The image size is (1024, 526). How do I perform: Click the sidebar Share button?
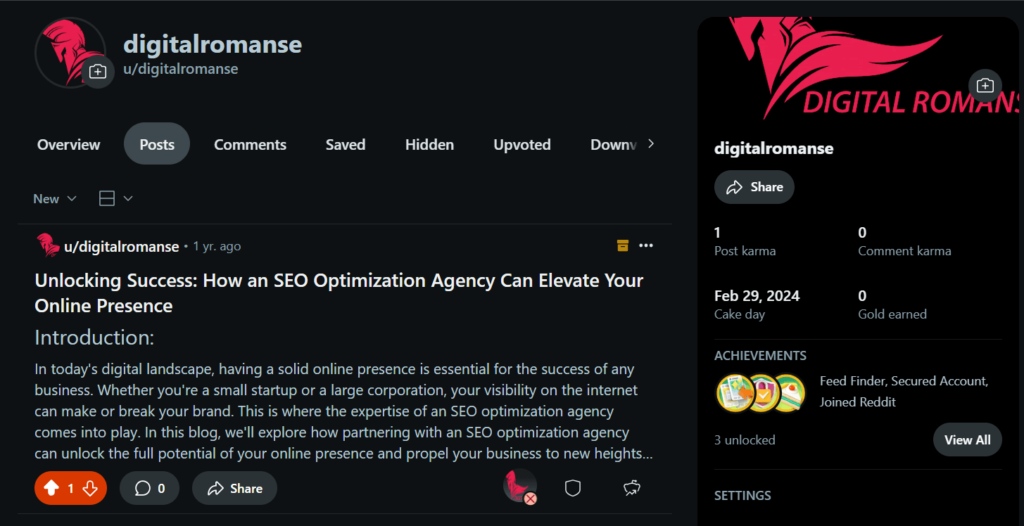[754, 187]
